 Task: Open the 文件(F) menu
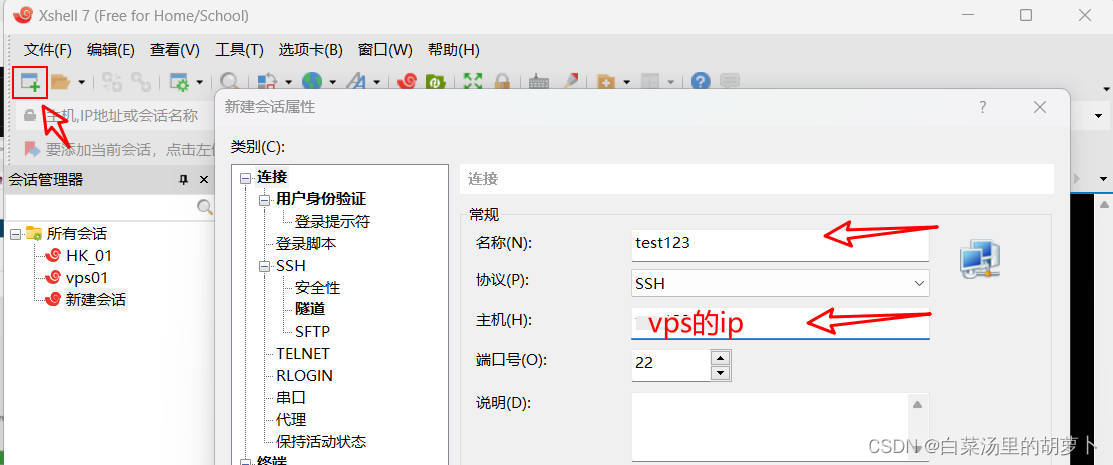click(x=48, y=50)
